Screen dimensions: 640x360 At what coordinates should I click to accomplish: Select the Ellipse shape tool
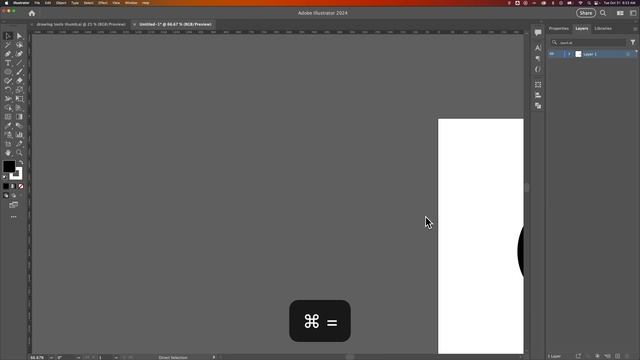[8, 72]
